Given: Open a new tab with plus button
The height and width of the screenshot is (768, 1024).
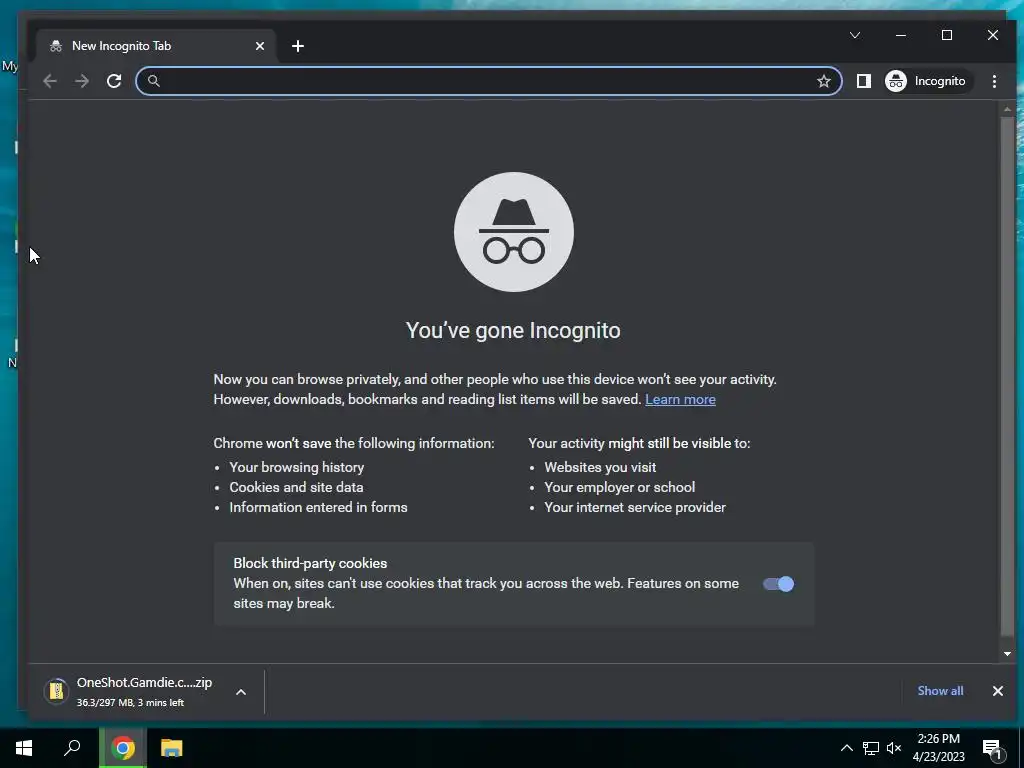Looking at the screenshot, I should pos(298,46).
